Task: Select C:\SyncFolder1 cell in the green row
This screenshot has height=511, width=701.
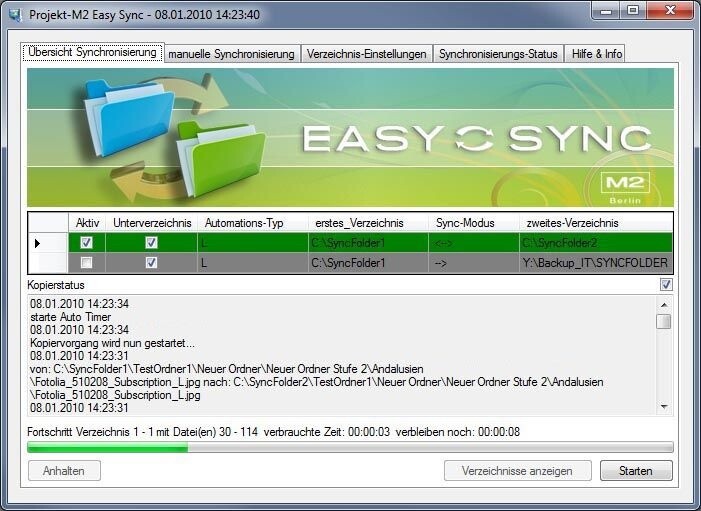Action: (368, 243)
